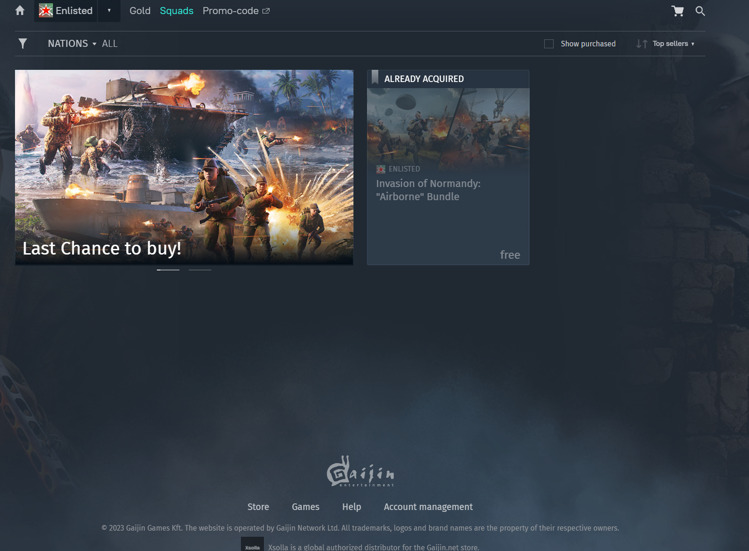
Task: Open the NATIONS filter dropdown
Action: pos(72,44)
